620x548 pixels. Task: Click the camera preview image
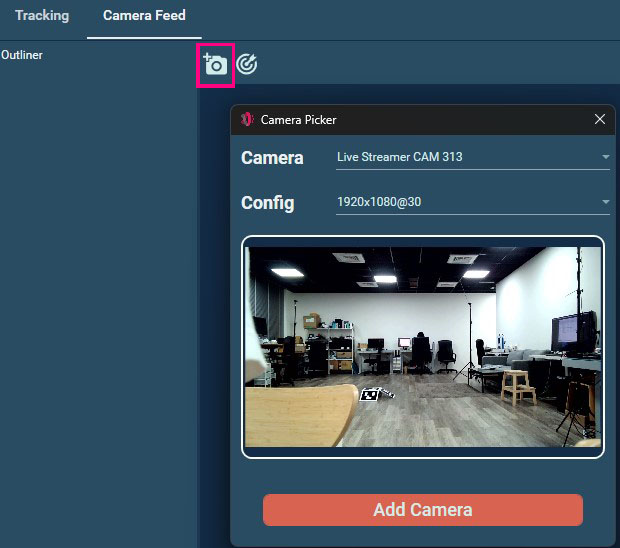(422, 346)
